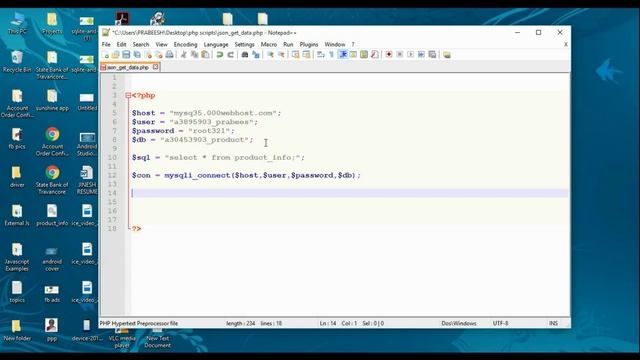Open the Settings menu
The width and height of the screenshot is (640, 360).
(x=244, y=44)
